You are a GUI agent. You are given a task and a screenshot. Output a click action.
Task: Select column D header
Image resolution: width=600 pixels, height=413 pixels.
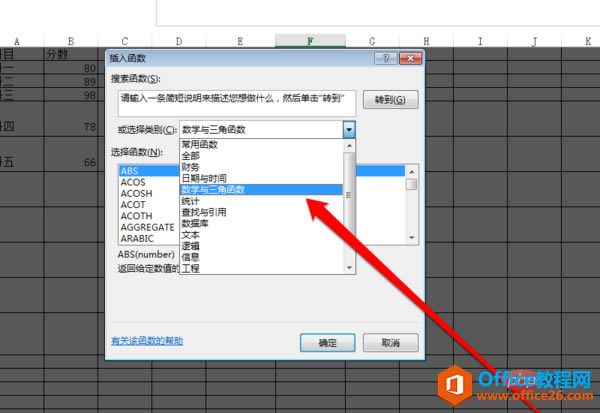[179, 41]
